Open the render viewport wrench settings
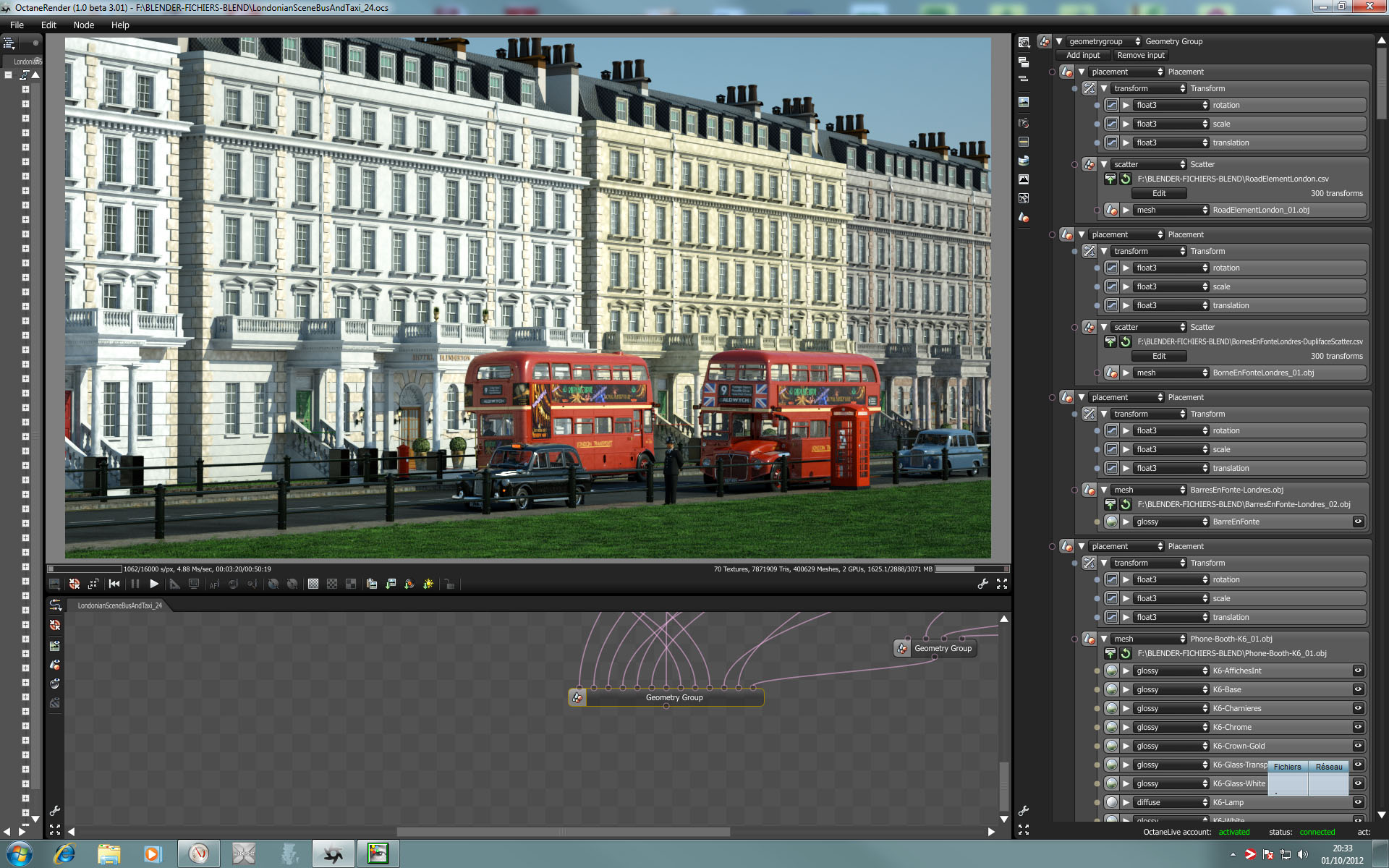 click(982, 584)
